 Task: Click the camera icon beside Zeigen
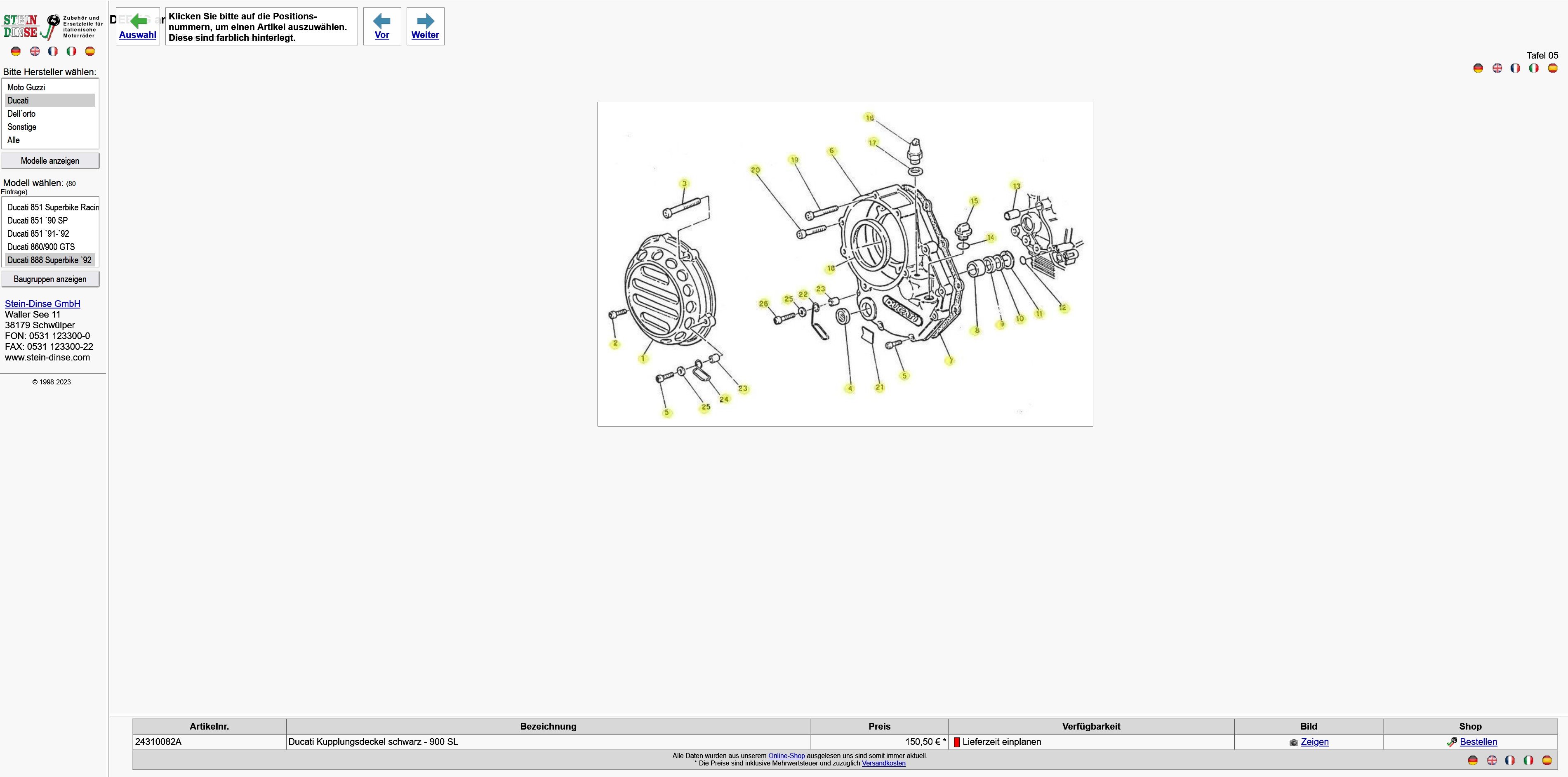(1293, 742)
